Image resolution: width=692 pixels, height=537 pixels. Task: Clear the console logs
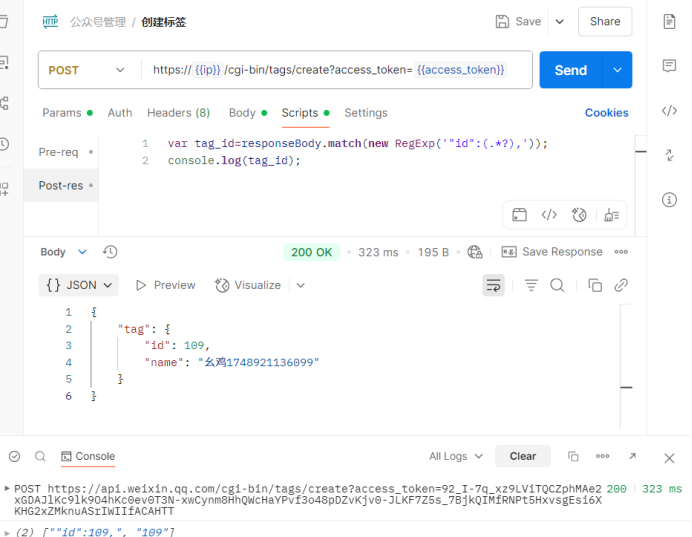pos(523,456)
